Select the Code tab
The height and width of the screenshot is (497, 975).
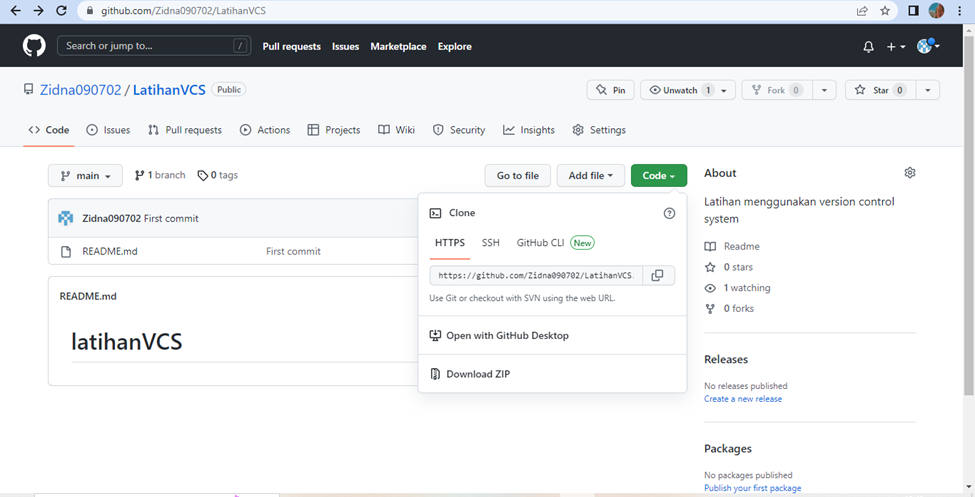point(49,130)
